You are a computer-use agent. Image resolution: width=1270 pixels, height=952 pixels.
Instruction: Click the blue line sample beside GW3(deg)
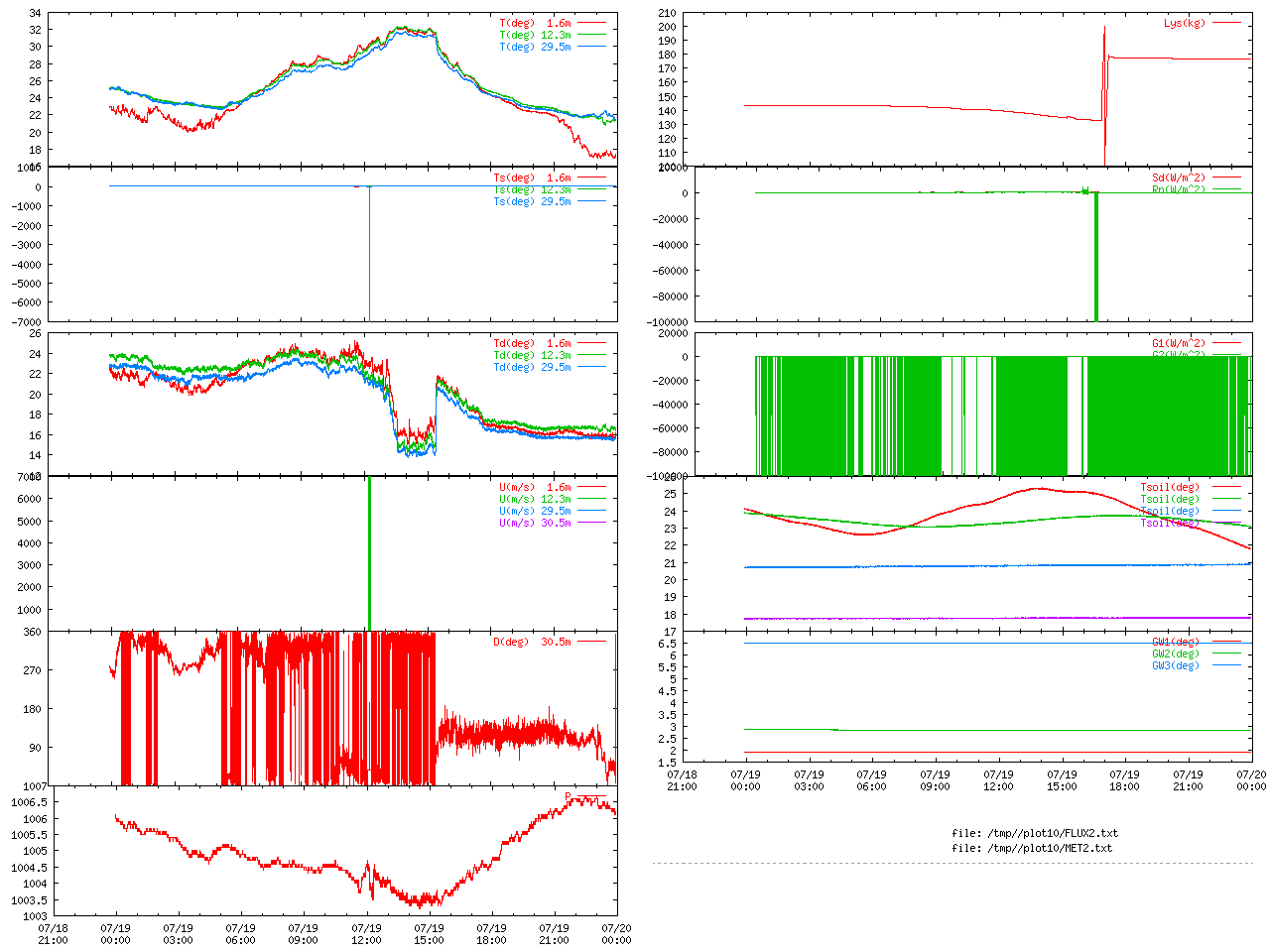[x=1226, y=665]
